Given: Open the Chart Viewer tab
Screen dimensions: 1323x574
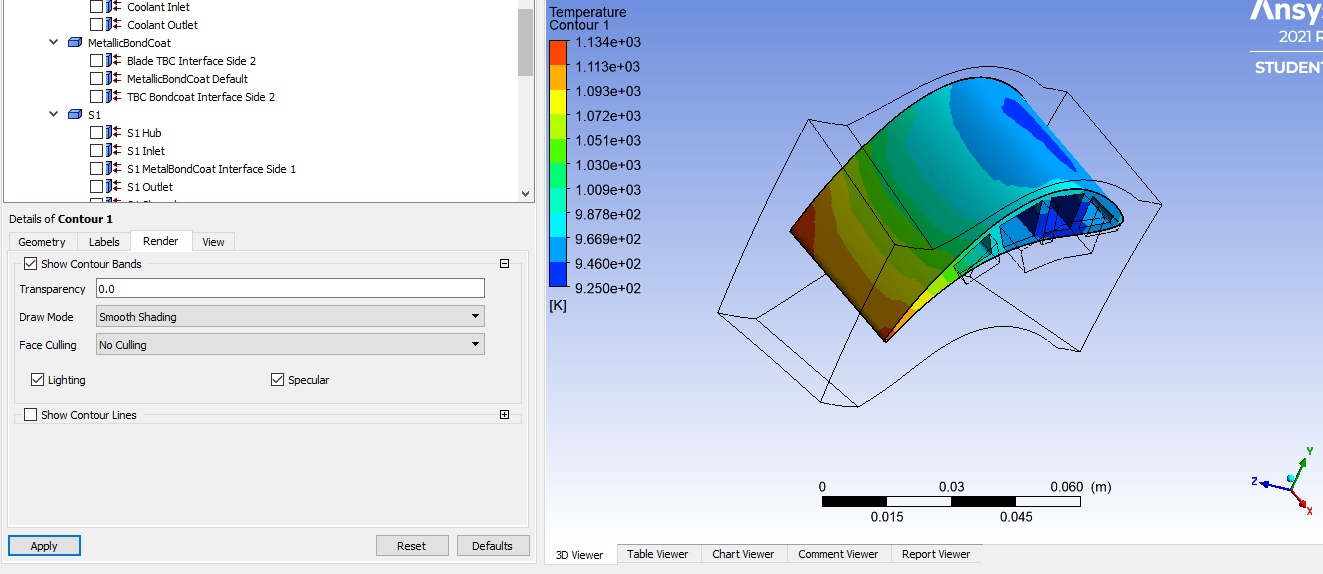Looking at the screenshot, I should tap(743, 554).
